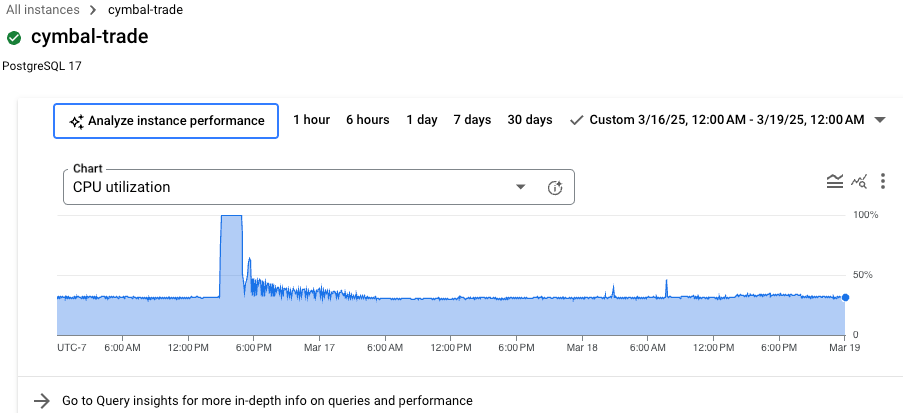The image size is (903, 413).
Task: Click the green instance status checkmark icon
Action: 14,39
